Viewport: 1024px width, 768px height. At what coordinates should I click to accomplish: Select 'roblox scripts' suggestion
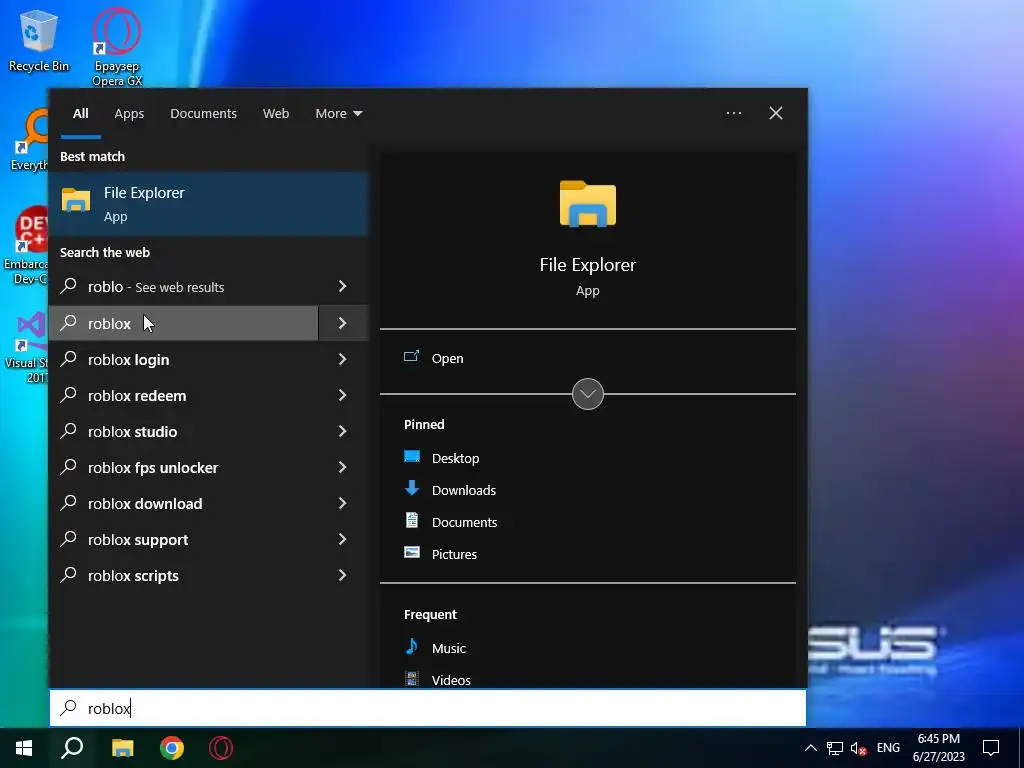(x=184, y=575)
